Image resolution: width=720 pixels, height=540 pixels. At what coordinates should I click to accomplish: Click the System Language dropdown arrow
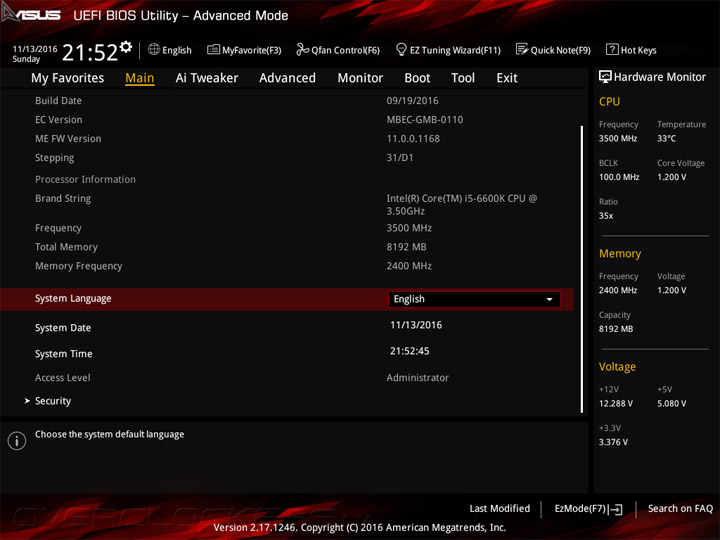point(549,299)
